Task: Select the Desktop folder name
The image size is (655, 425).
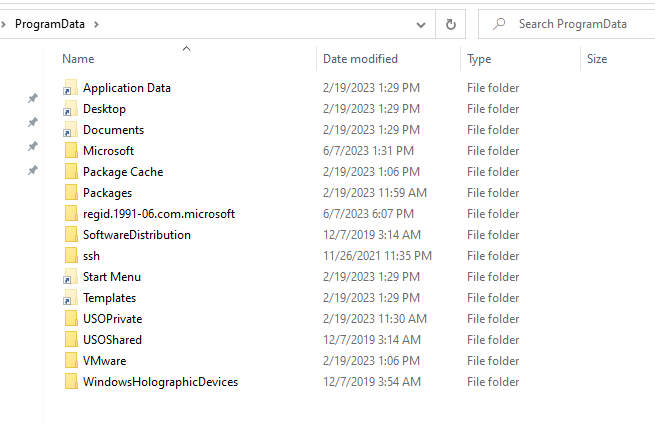Action: pyautogui.click(x=104, y=109)
